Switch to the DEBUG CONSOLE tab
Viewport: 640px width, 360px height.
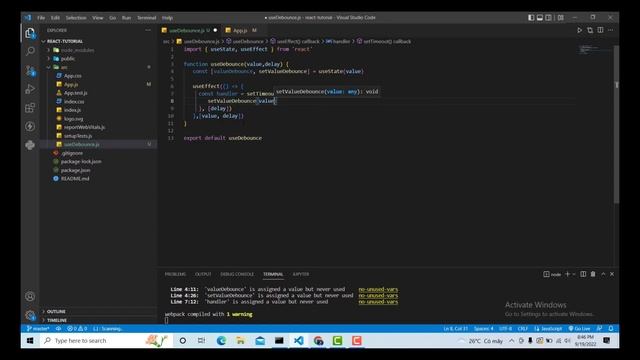tap(237, 274)
